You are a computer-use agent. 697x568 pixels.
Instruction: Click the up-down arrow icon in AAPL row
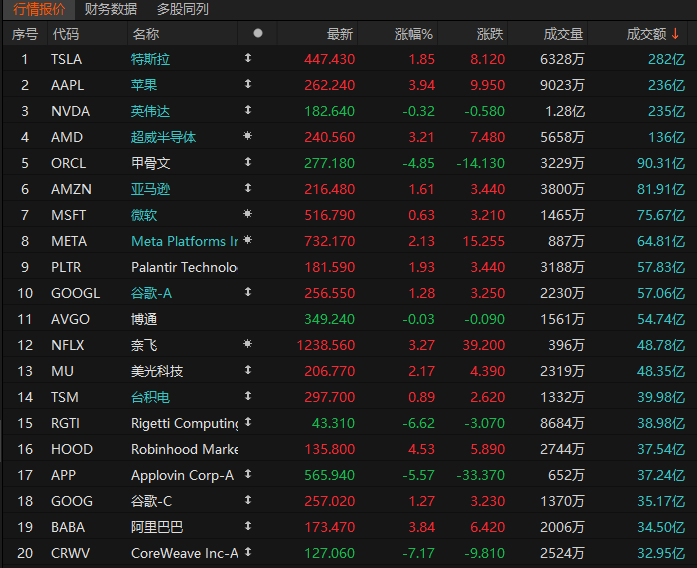click(x=248, y=84)
